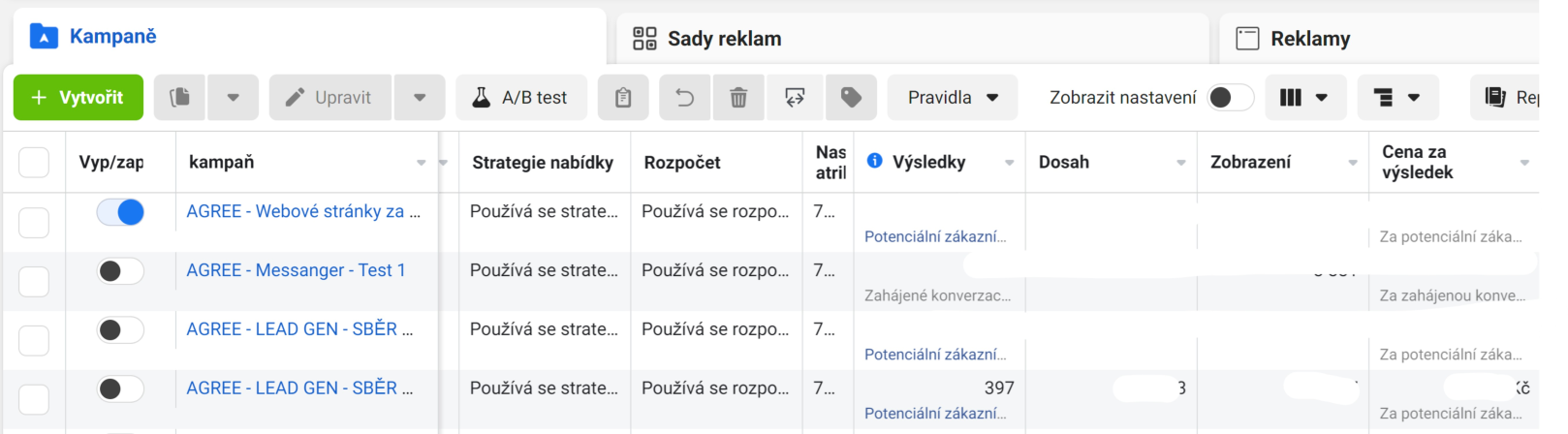Click the export/share arrows icon
Image resolution: width=1568 pixels, height=434 pixels.
pyautogui.click(x=795, y=98)
